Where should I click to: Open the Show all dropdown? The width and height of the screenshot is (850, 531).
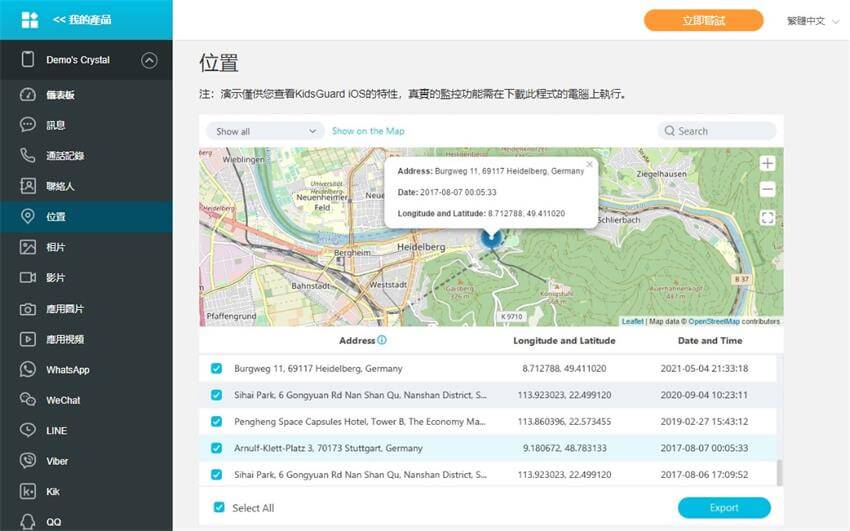(265, 131)
